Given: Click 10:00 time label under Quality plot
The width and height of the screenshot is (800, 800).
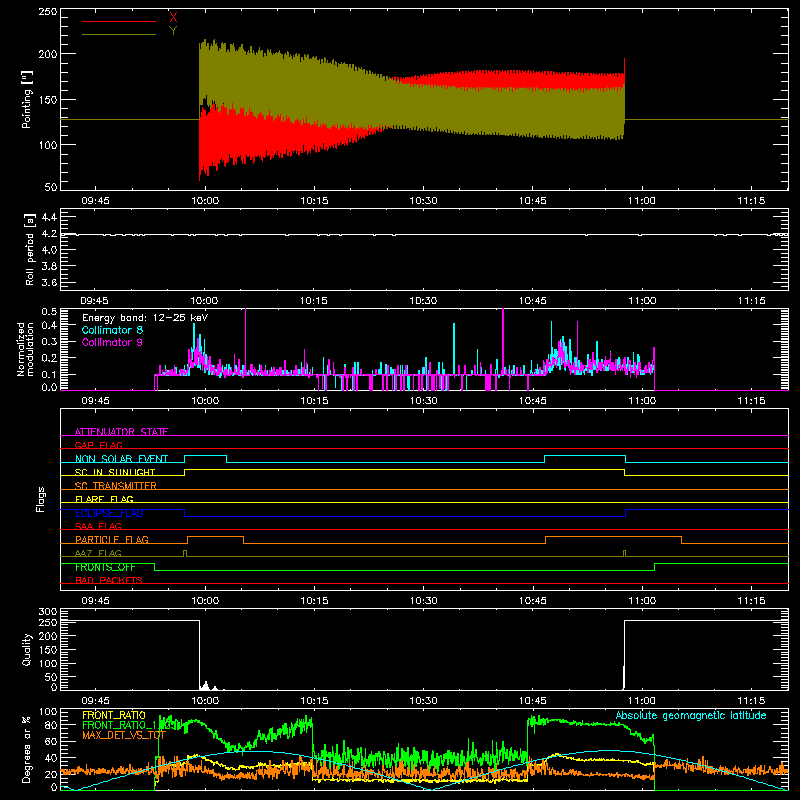Looking at the screenshot, I should (x=205, y=701).
